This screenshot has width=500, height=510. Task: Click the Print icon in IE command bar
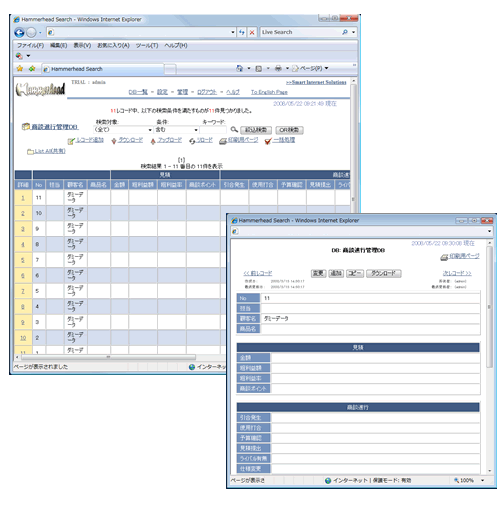(278, 68)
